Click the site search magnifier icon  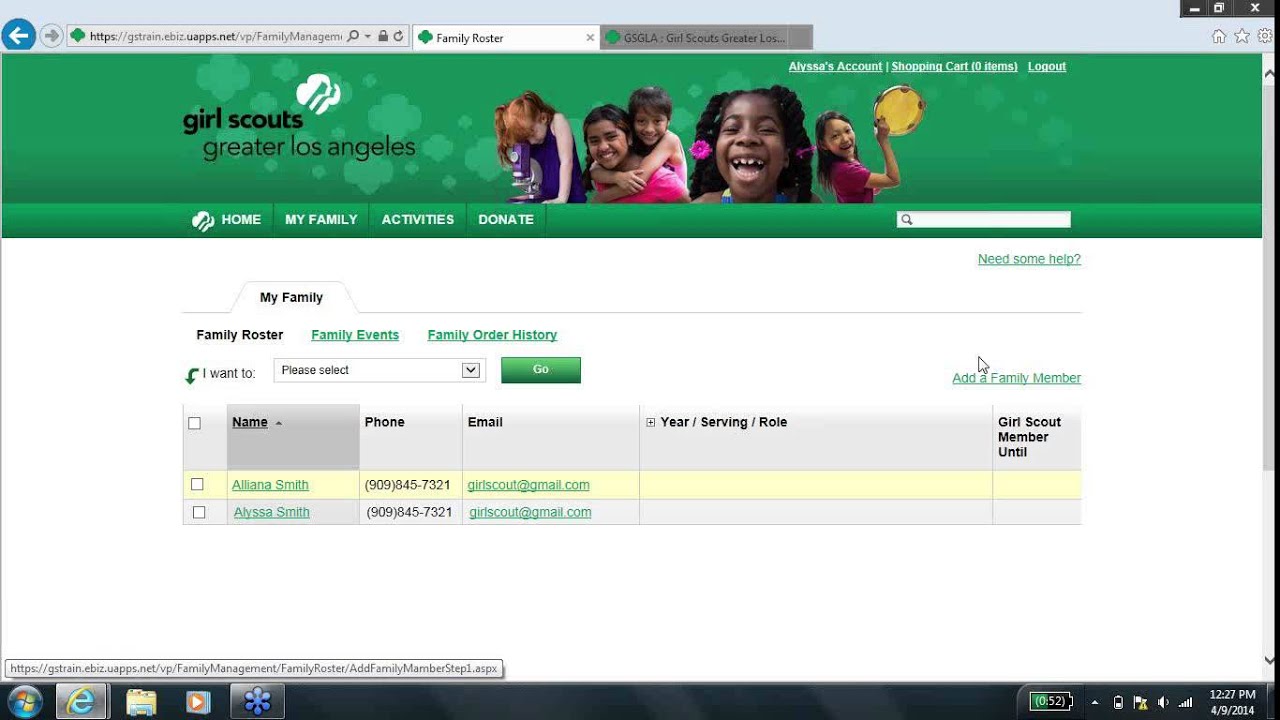[906, 220]
